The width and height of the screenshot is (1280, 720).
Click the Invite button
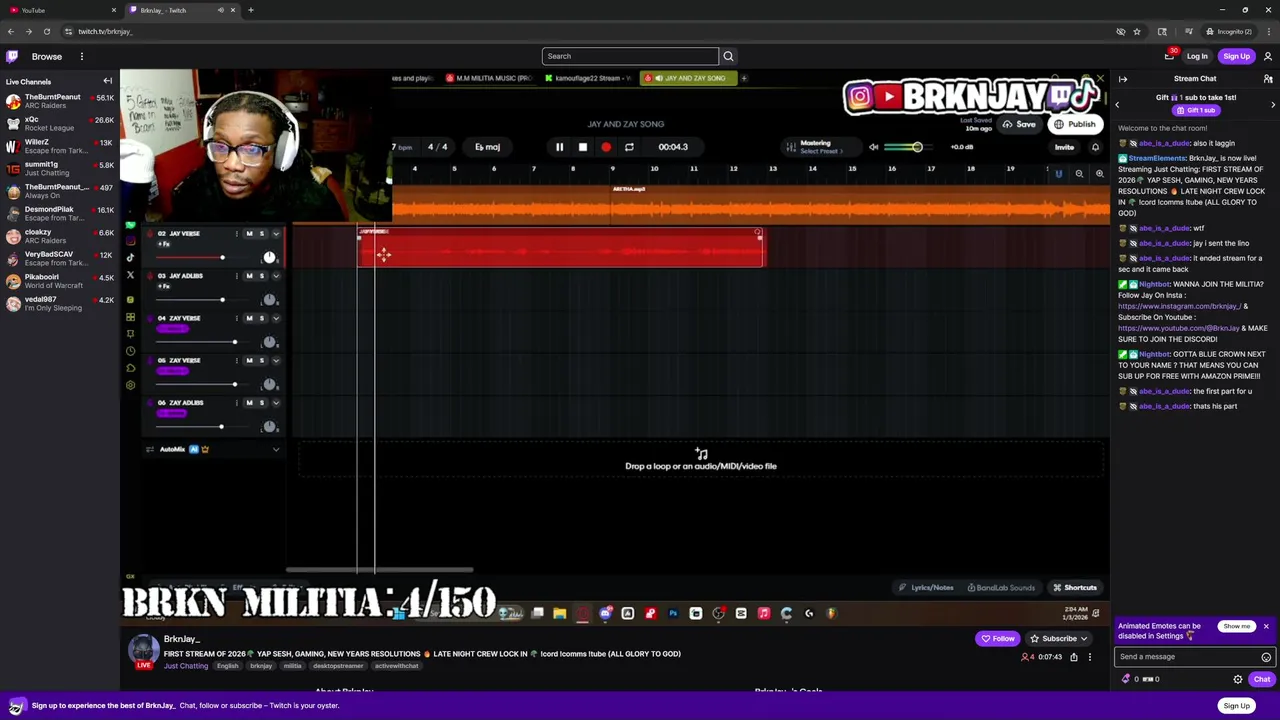(1064, 147)
